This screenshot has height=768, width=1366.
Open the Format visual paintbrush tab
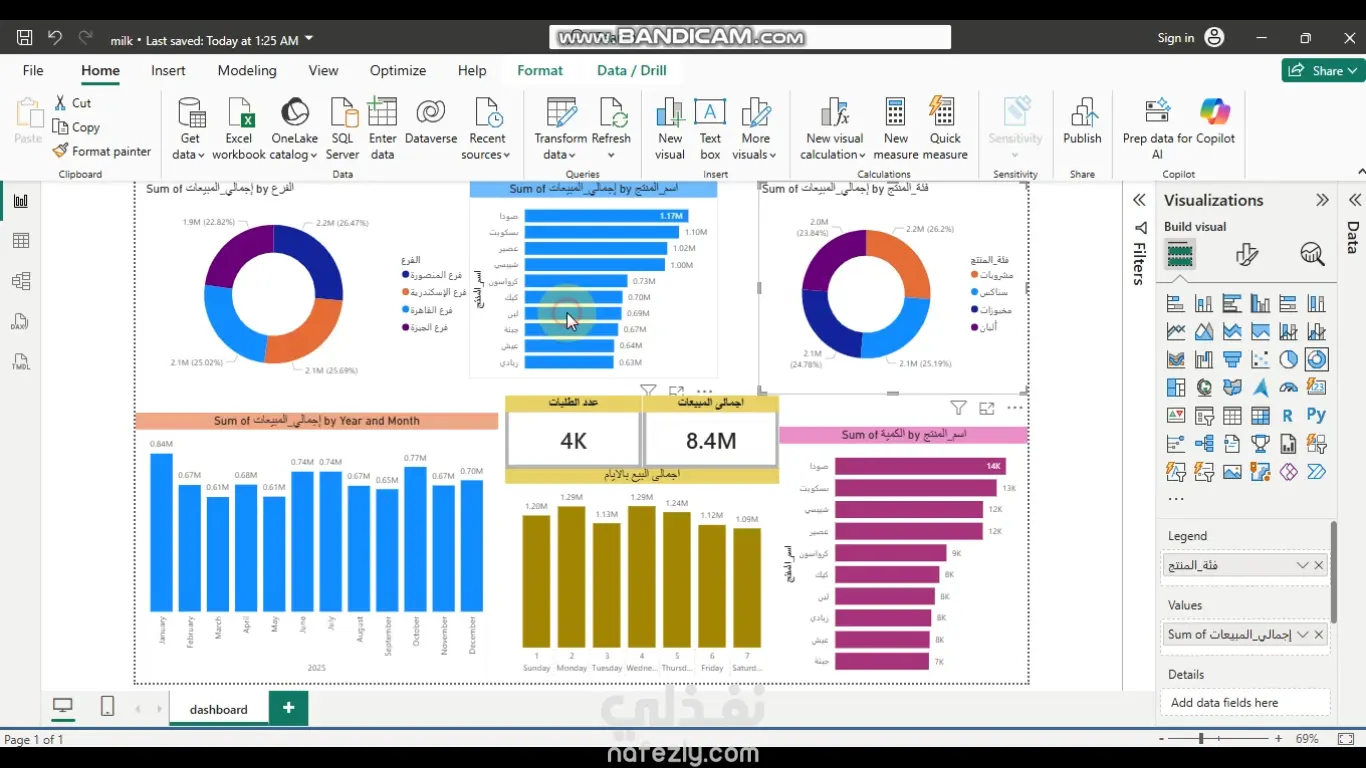(1246, 255)
